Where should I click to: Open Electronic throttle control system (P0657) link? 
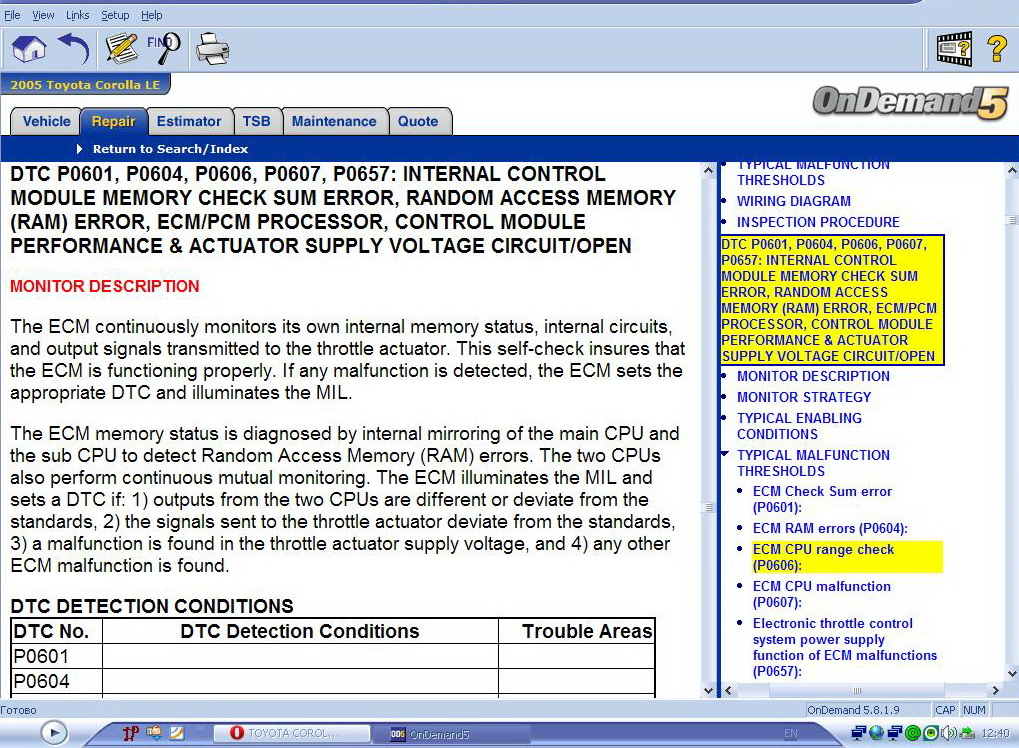coord(845,647)
